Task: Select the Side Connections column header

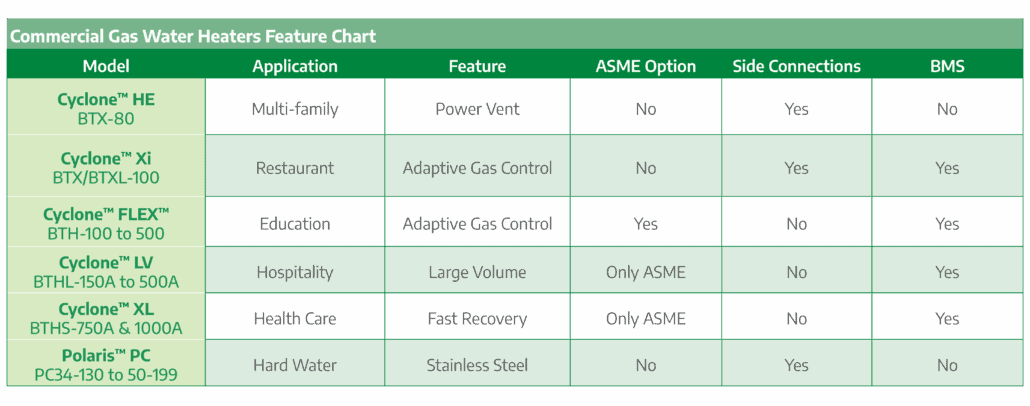Action: coord(796,66)
